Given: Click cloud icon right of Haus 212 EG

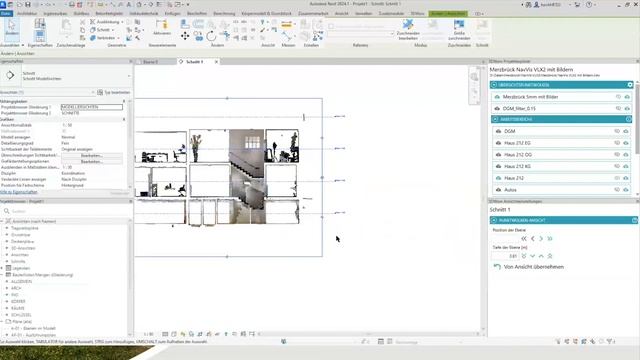Looking at the screenshot, I should (625, 143).
